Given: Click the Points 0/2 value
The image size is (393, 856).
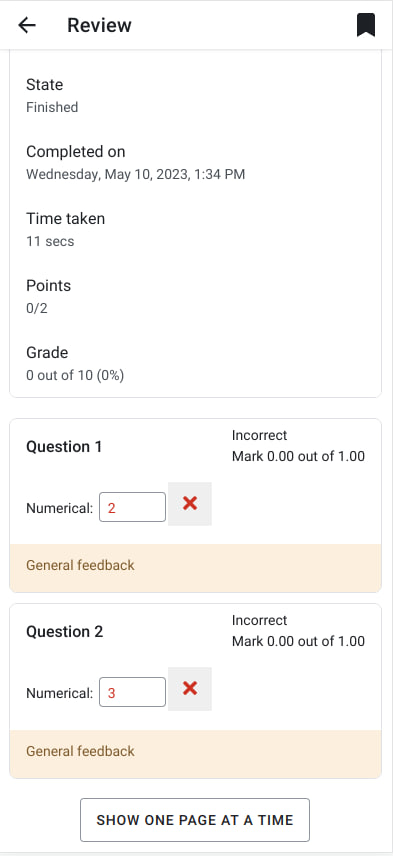Looking at the screenshot, I should 37,308.
